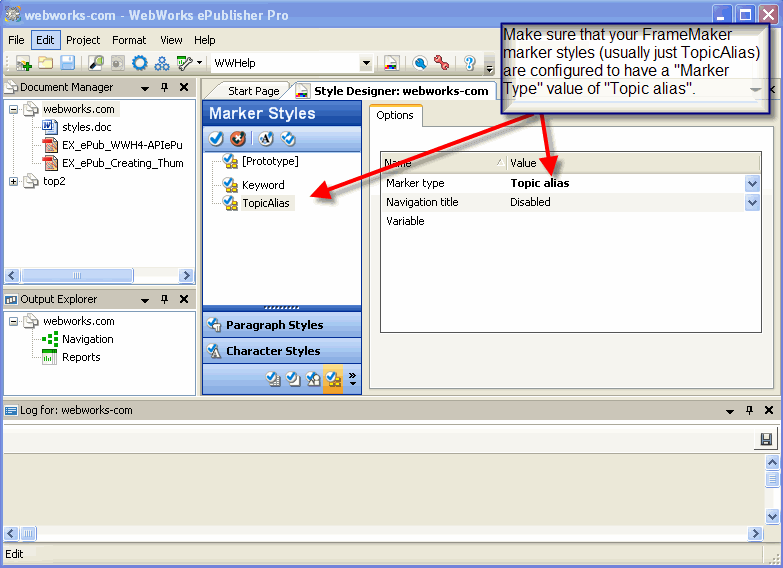783x568 pixels.
Task: Click the Log panel scroll down arrow
Action: [772, 516]
